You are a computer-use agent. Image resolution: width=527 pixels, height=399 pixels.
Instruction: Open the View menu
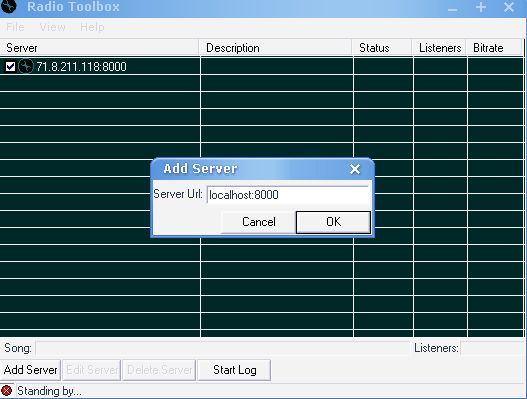52,27
